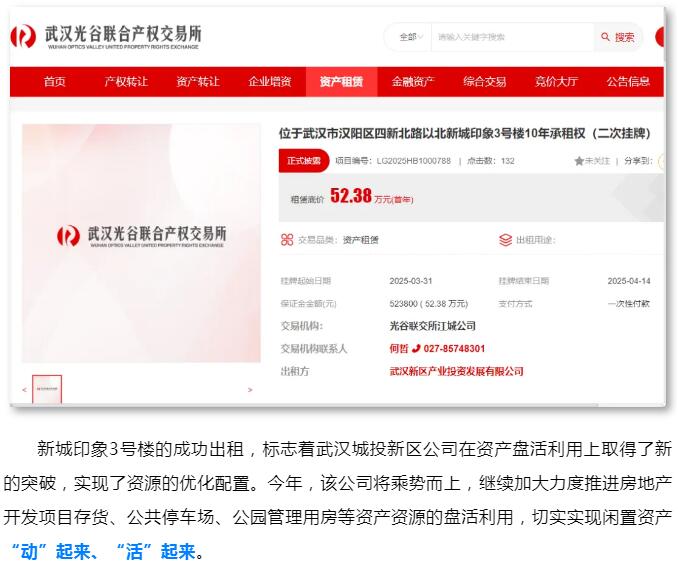Select the 资产转让 navigation tab

click(x=197, y=82)
